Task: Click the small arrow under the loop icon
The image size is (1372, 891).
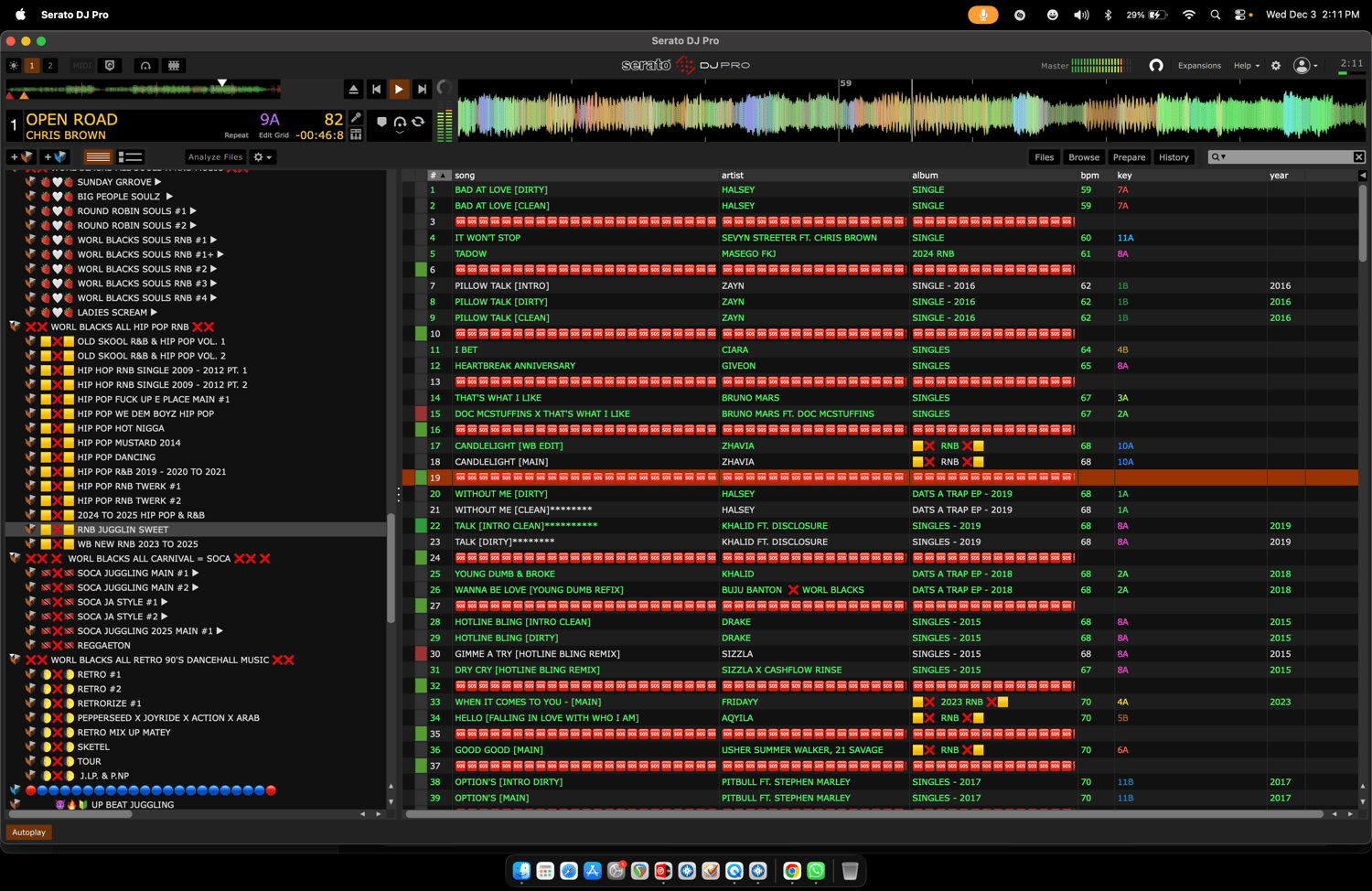Action: pos(400,134)
